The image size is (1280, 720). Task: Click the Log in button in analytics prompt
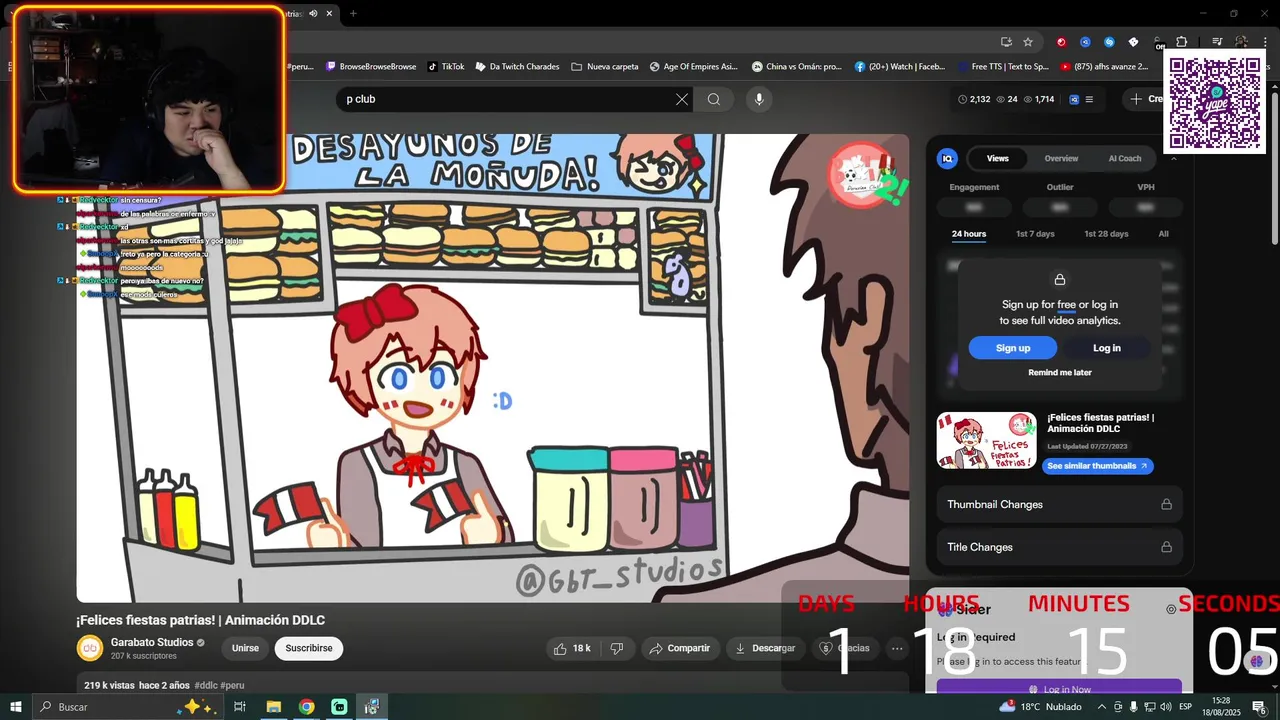coord(1107,348)
